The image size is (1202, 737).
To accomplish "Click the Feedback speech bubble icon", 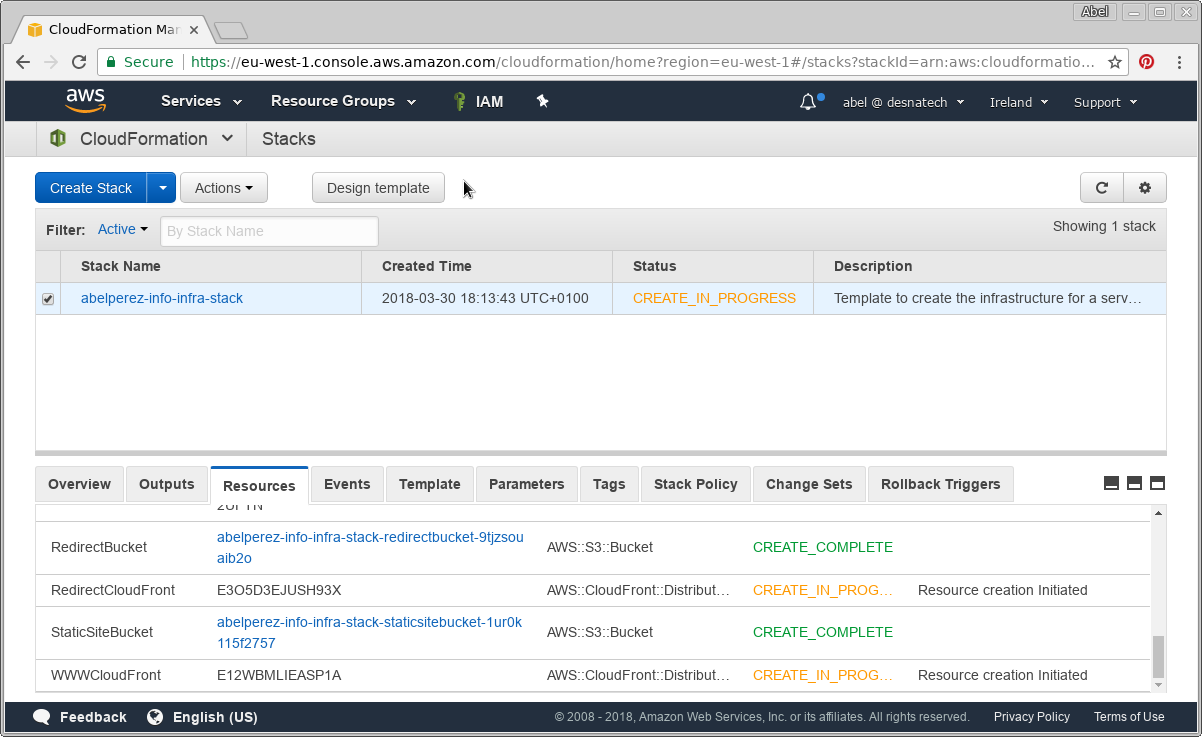I will point(42,717).
